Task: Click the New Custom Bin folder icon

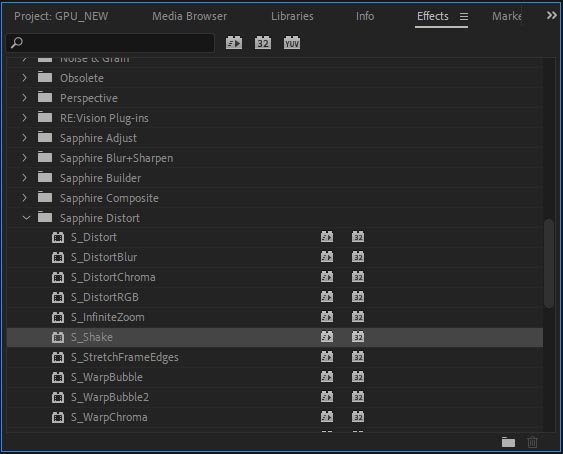Action: 508,442
